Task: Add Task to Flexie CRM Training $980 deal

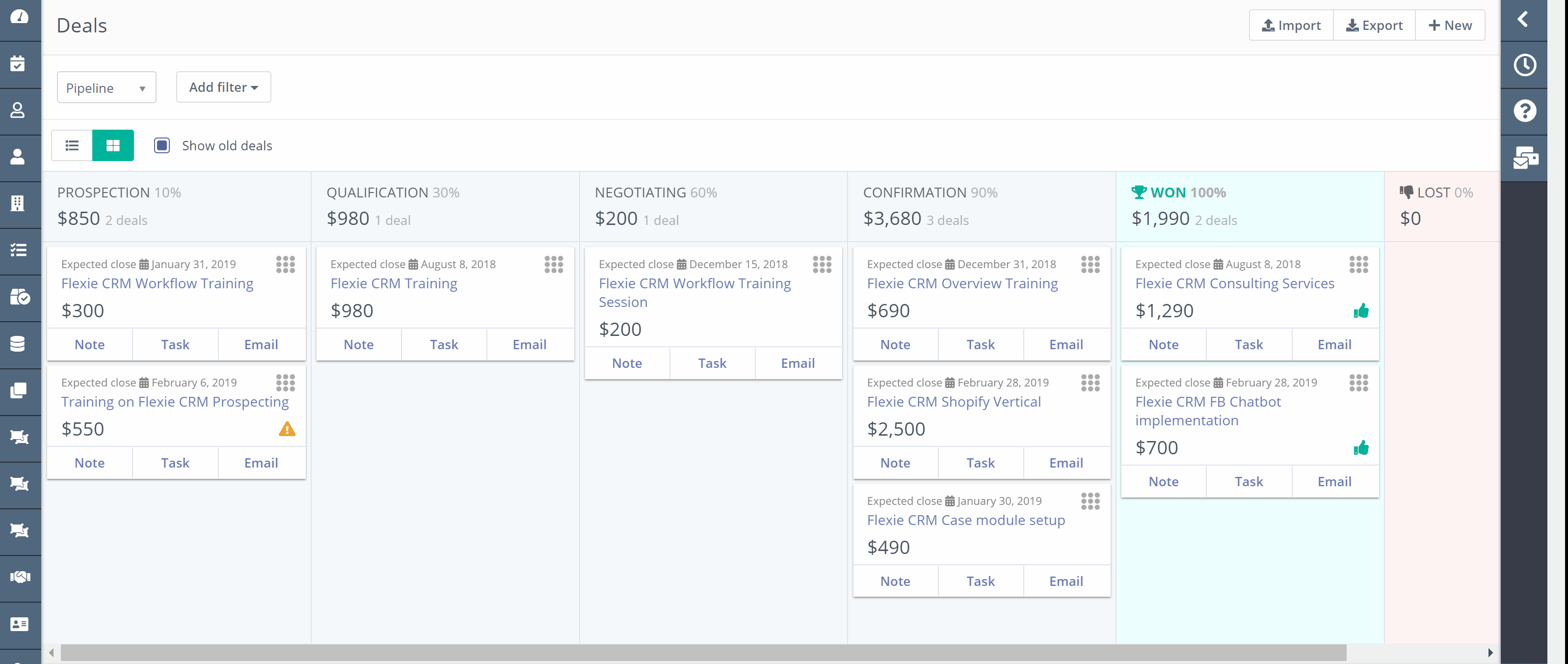Action: 444,345
